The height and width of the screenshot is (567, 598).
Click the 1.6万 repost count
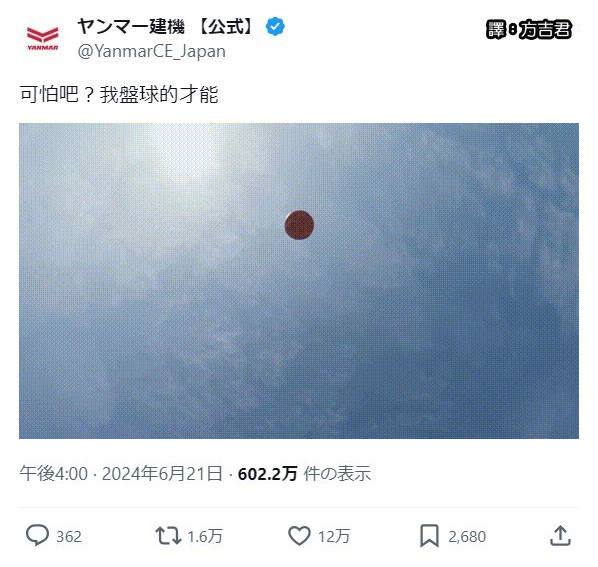click(205, 536)
